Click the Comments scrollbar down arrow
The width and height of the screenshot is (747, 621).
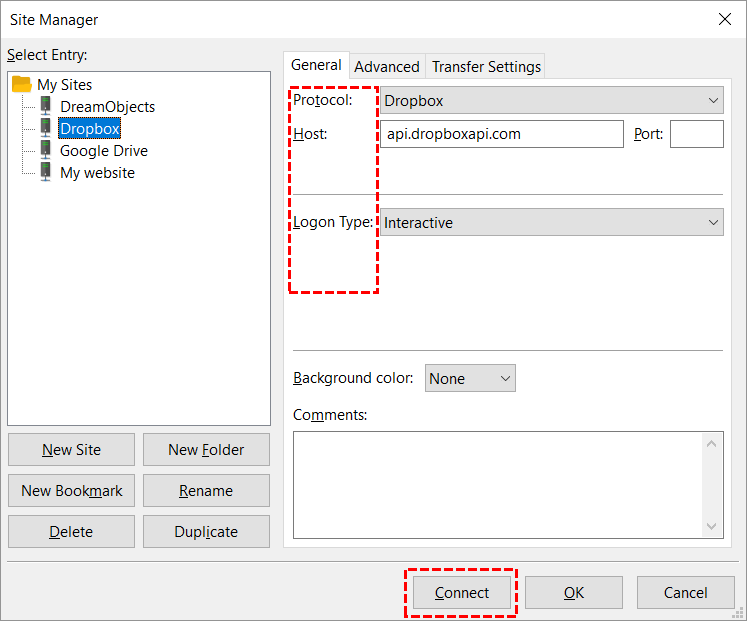(712, 526)
